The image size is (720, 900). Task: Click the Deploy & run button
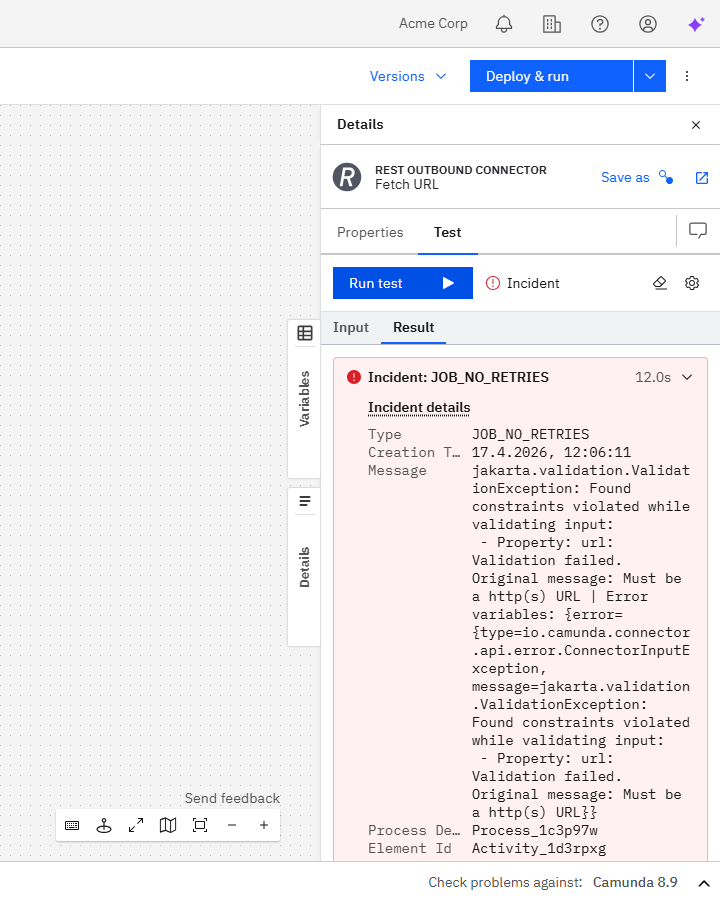click(x=551, y=76)
